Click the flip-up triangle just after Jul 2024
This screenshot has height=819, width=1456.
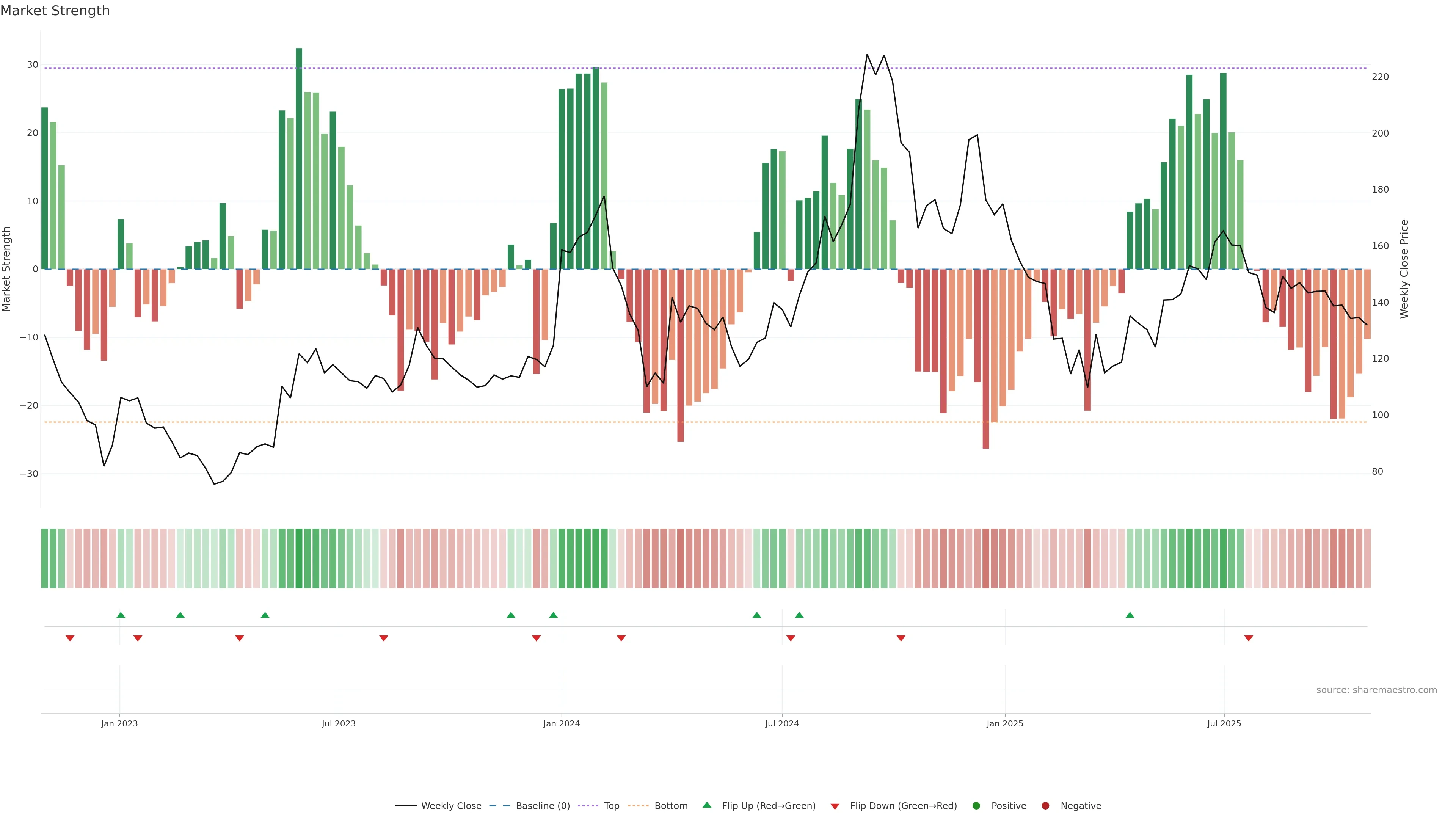click(799, 615)
